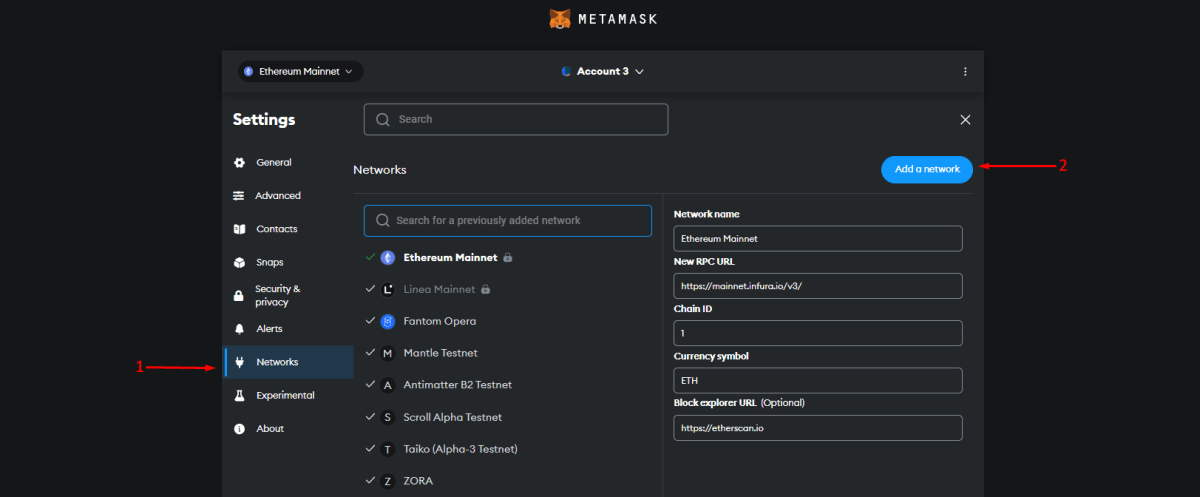Click the Ethereum Mainnet diamond icon in list
The width and height of the screenshot is (1200, 497).
tap(388, 258)
